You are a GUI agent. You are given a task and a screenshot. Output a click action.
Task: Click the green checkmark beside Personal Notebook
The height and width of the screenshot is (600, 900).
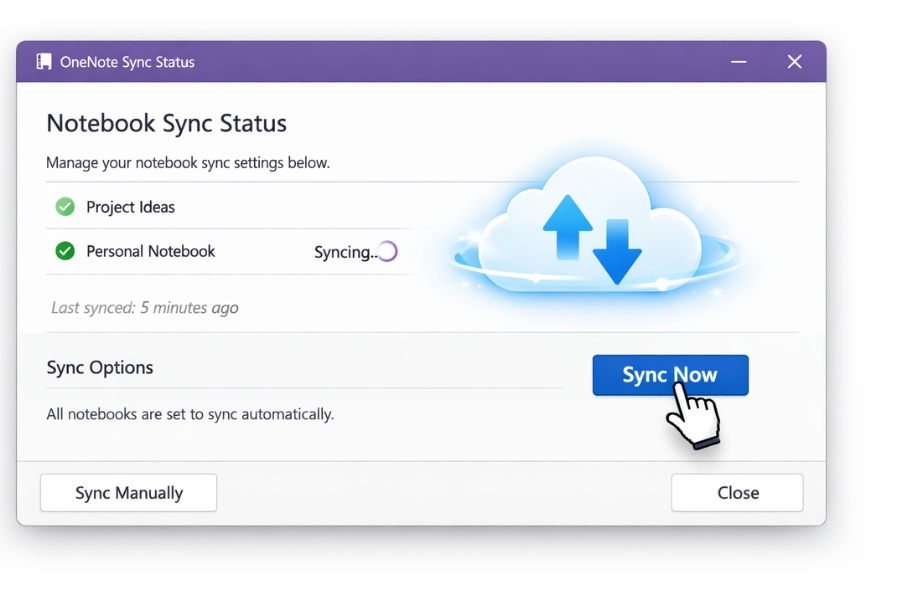click(65, 251)
